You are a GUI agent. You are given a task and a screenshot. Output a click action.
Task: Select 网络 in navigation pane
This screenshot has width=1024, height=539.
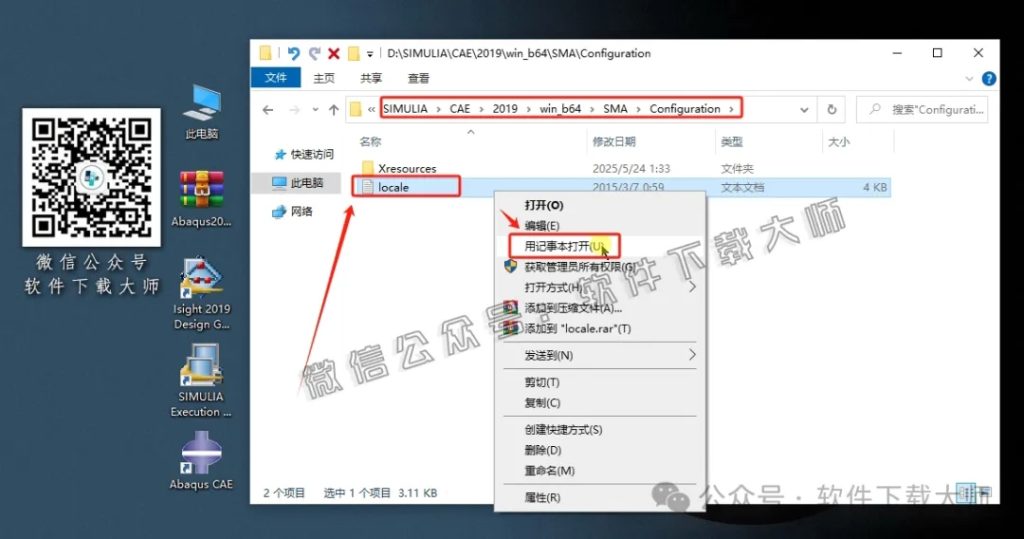(x=293, y=212)
